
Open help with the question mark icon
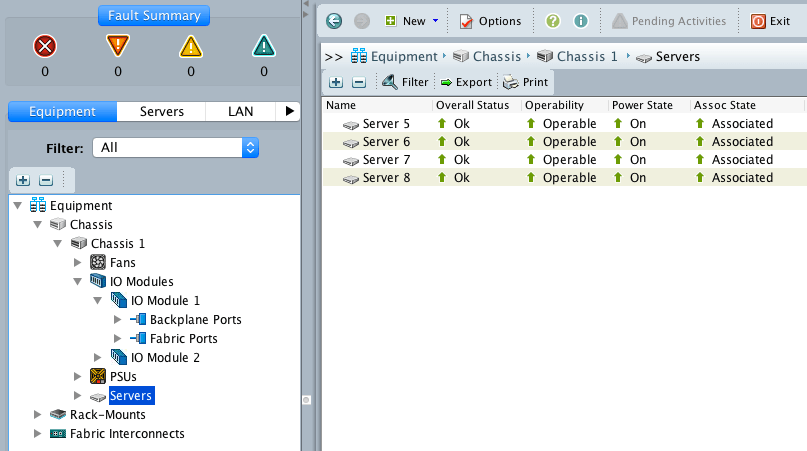(553, 21)
